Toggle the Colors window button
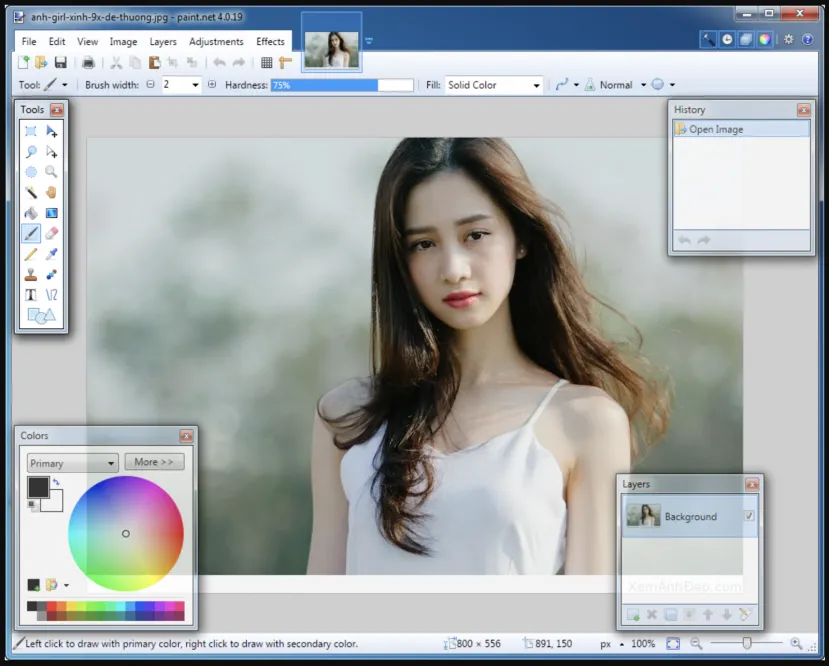829x666 pixels. click(764, 40)
